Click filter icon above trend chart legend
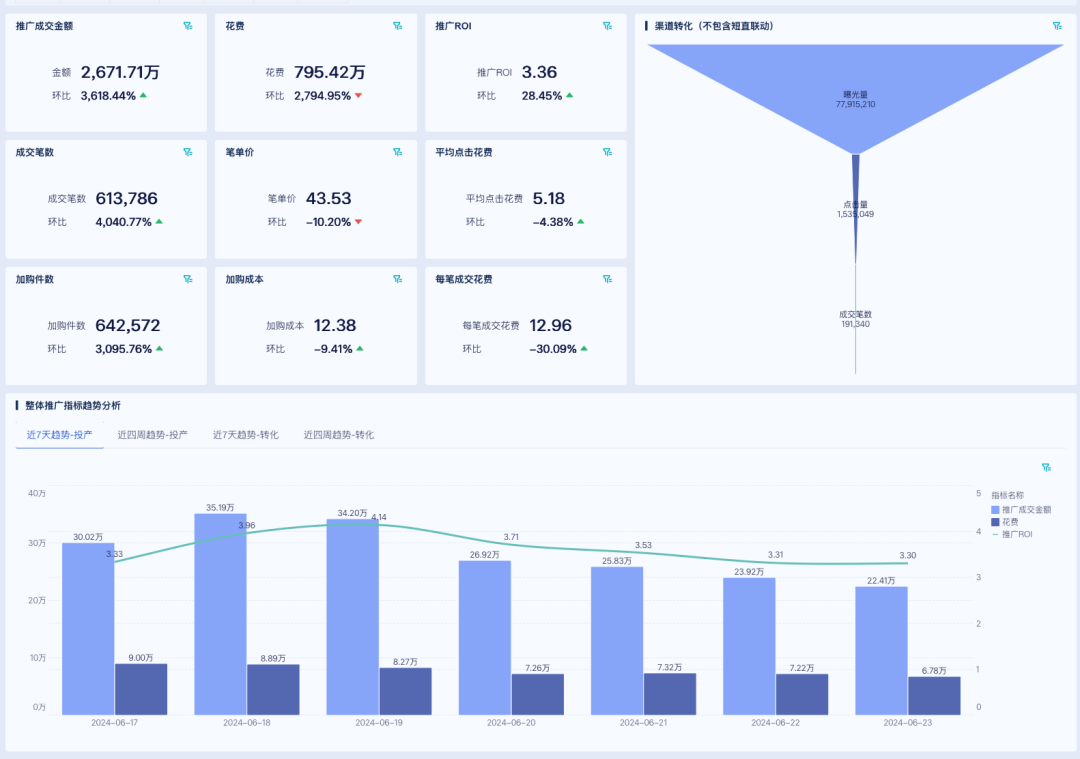The height and width of the screenshot is (759, 1080). pyautogui.click(x=1046, y=468)
